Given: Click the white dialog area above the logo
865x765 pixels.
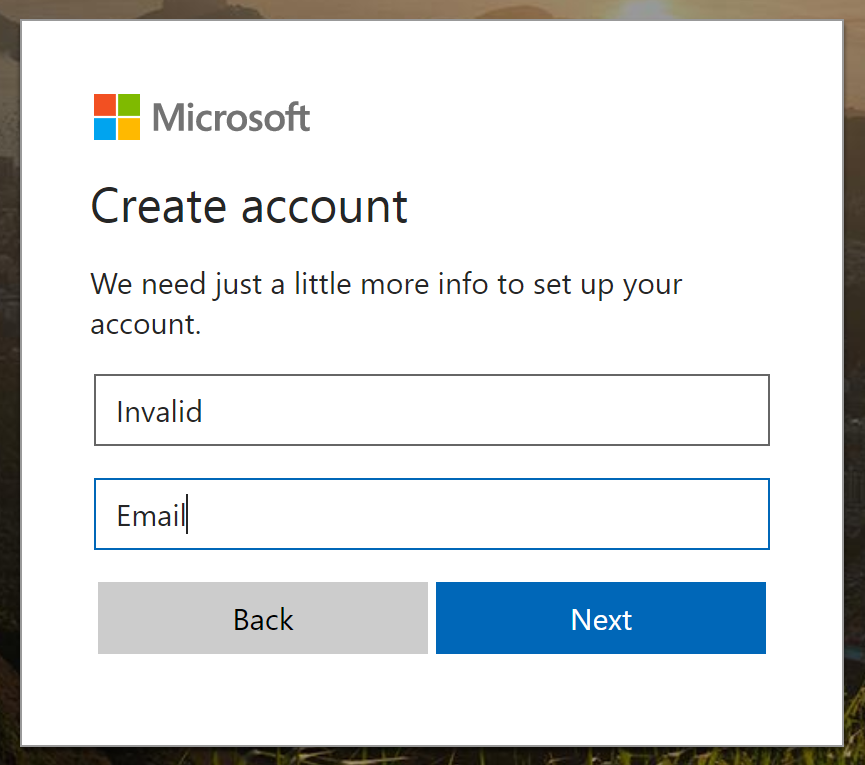Looking at the screenshot, I should (x=432, y=55).
